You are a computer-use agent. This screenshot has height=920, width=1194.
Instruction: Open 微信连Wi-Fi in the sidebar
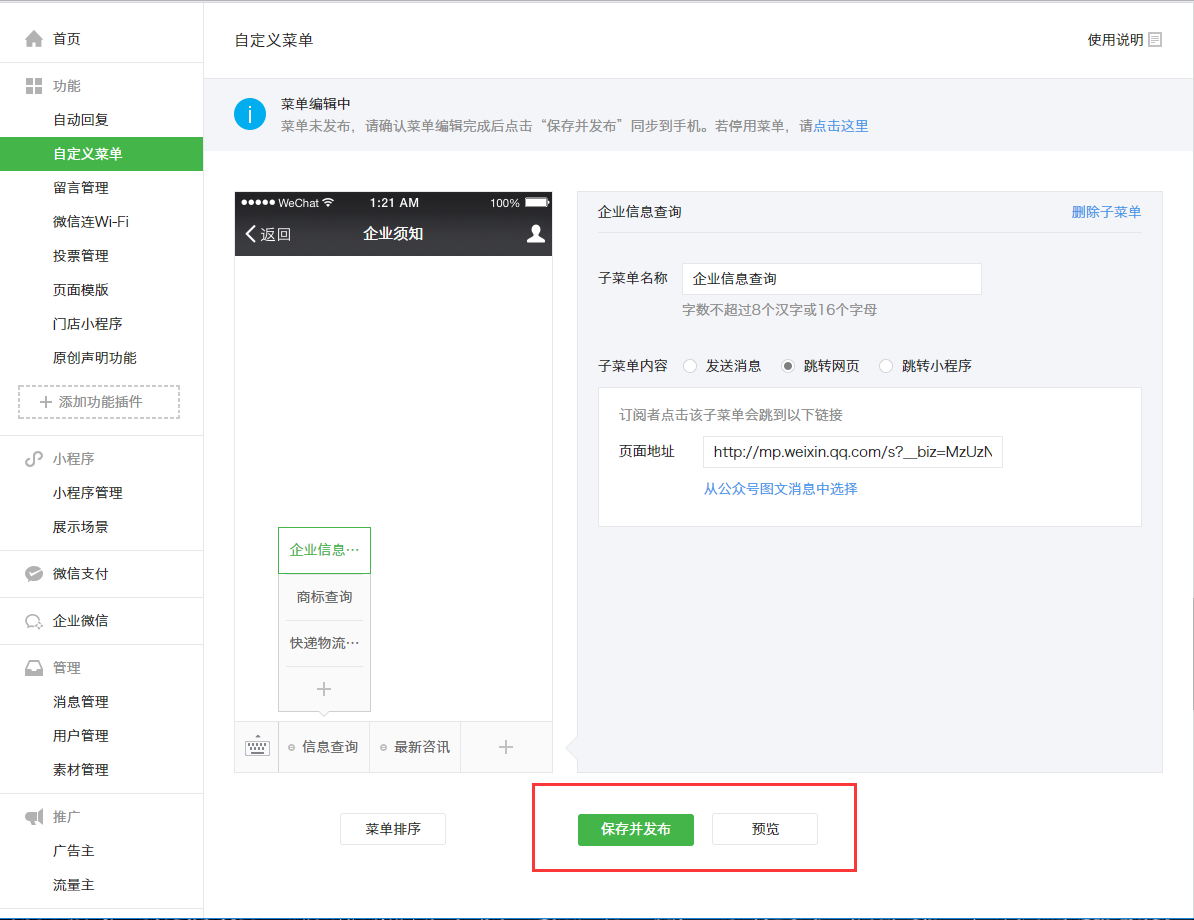pos(91,222)
